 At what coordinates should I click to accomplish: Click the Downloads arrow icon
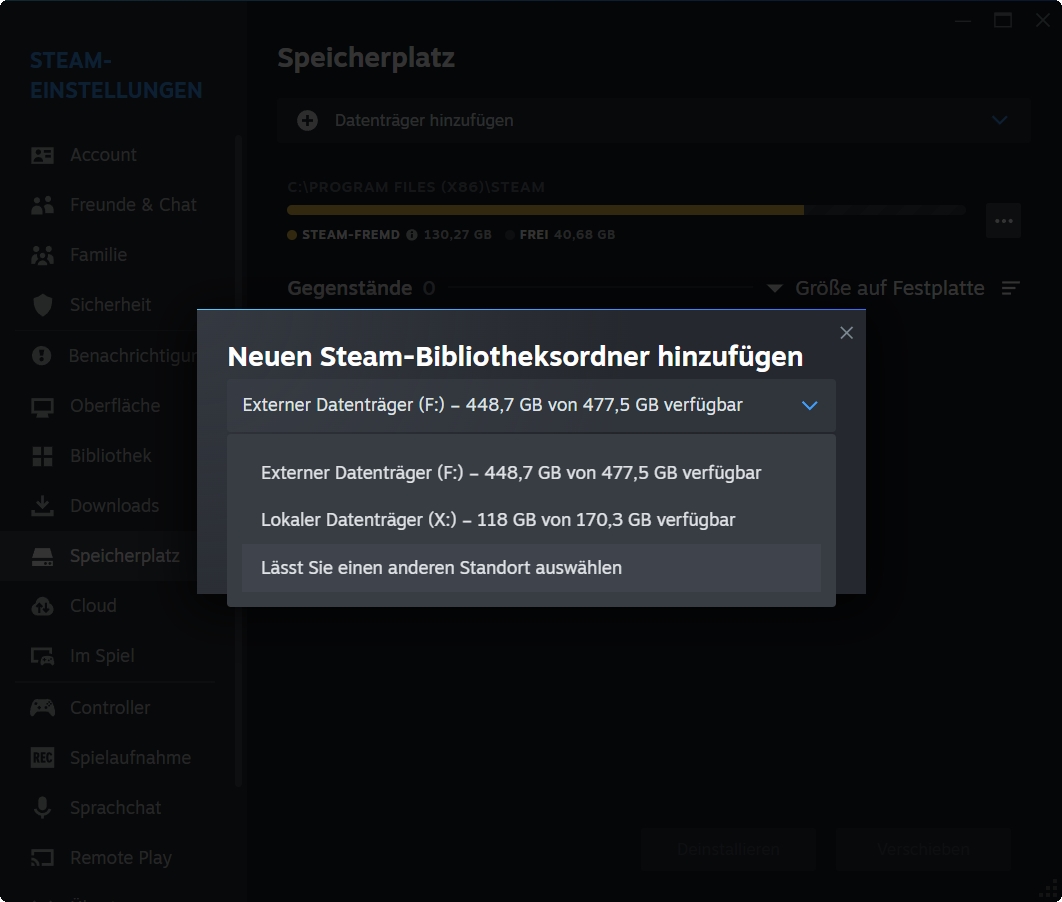click(42, 506)
